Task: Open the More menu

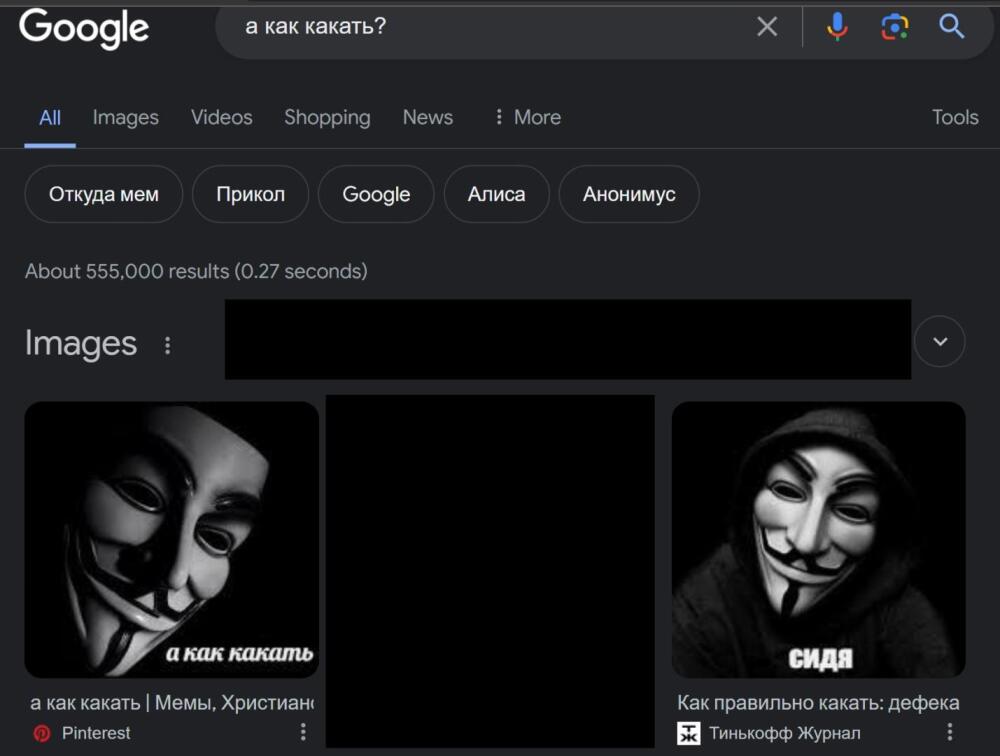Action: coord(528,117)
